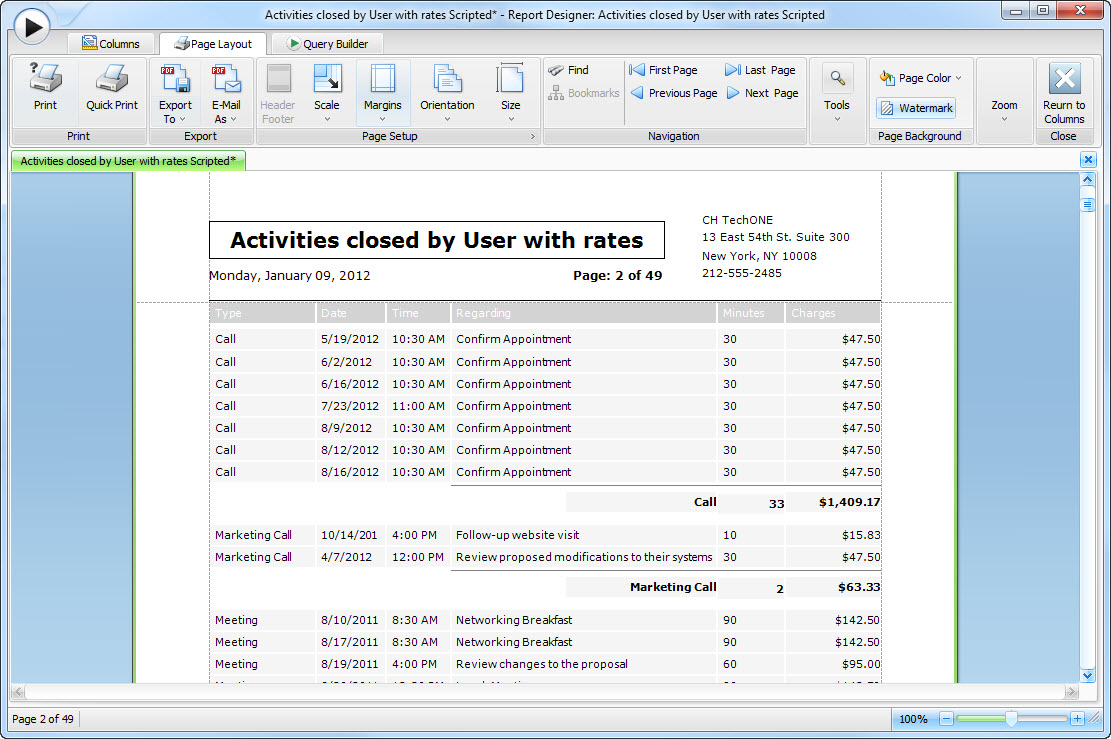
Task: Click the Find label
Action: click(578, 70)
